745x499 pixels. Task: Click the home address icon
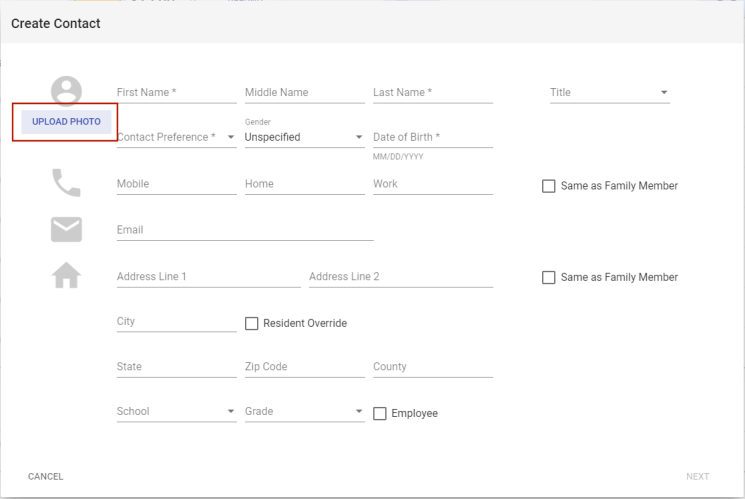66,275
